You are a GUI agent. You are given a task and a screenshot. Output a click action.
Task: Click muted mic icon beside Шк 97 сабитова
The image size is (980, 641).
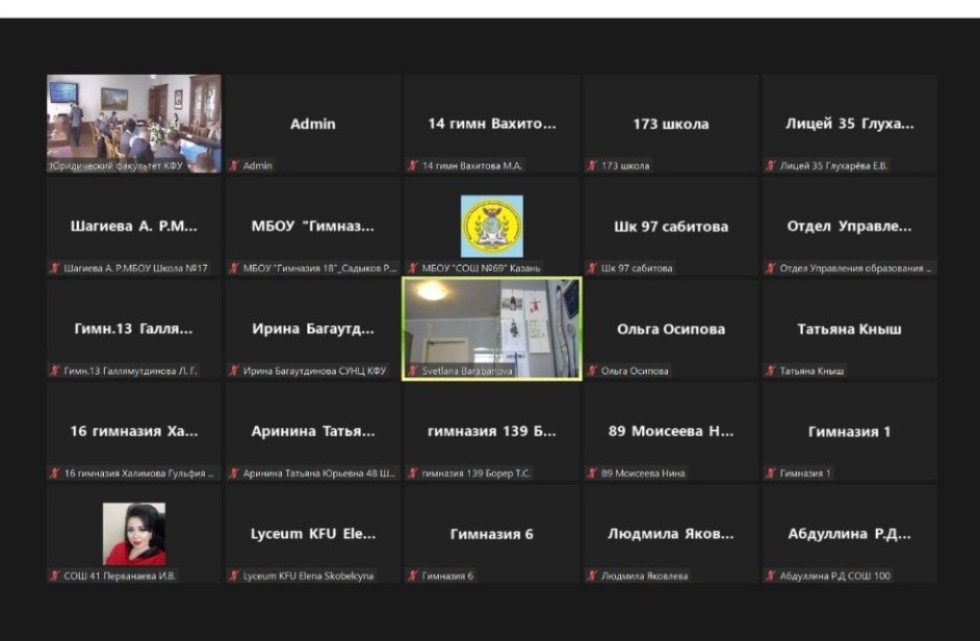(x=593, y=268)
